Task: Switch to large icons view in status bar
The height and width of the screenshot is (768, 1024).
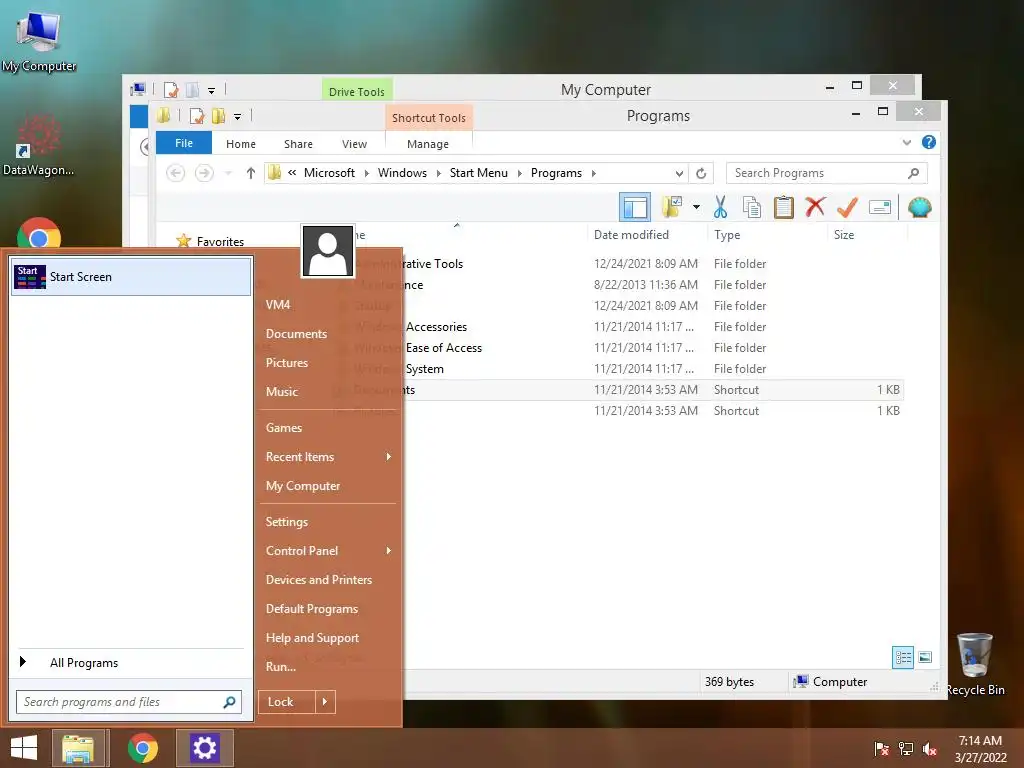Action: 925,657
